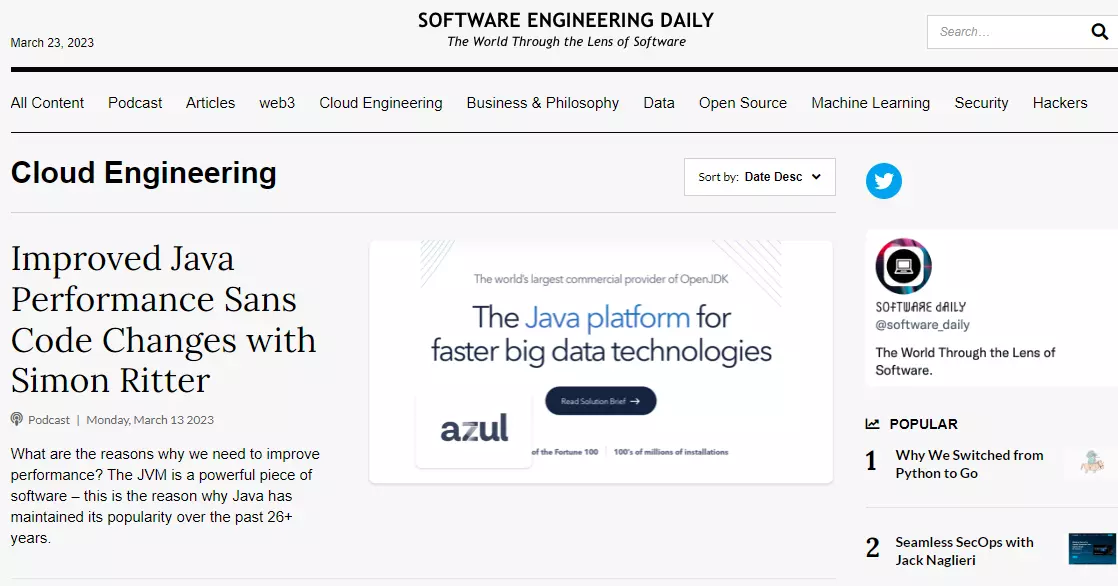
Task: Open the article Improved Java Performance Sans Code Changes
Action: (163, 319)
